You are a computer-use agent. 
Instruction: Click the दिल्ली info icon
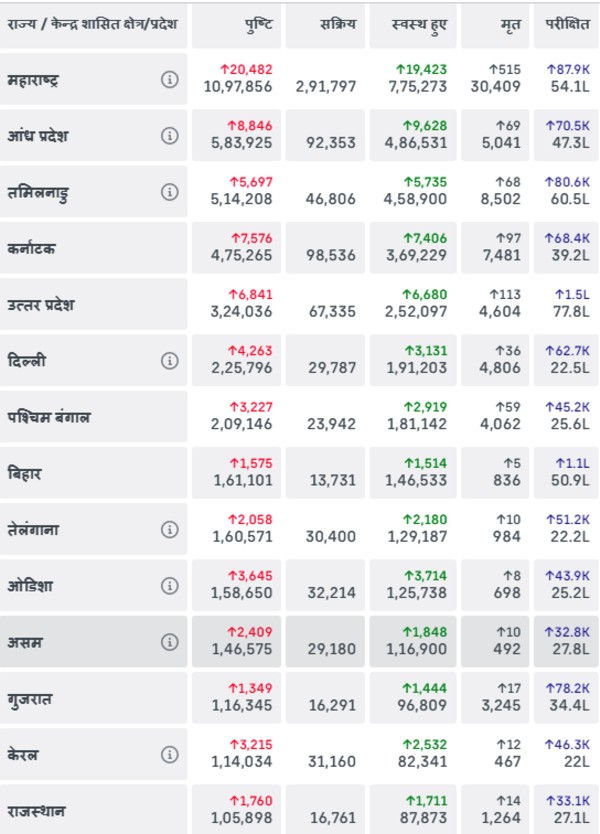pos(169,360)
